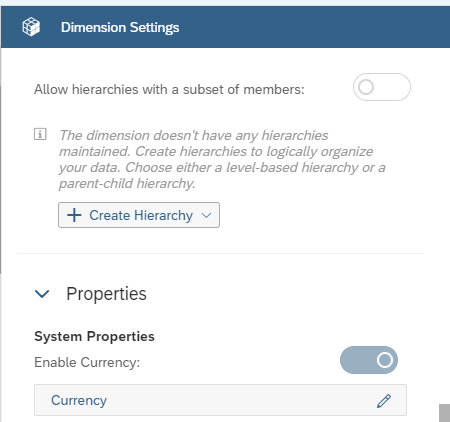Screen dimensions: 450x422
Task: Click the plus icon on Create Hierarchy
Action: [74, 215]
